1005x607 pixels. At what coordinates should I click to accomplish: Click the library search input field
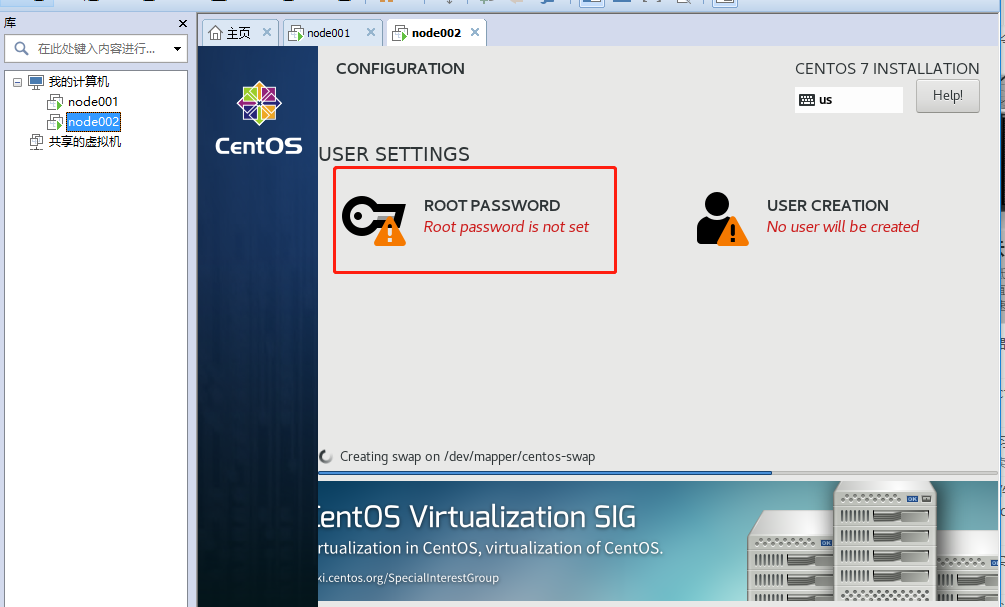coord(100,48)
